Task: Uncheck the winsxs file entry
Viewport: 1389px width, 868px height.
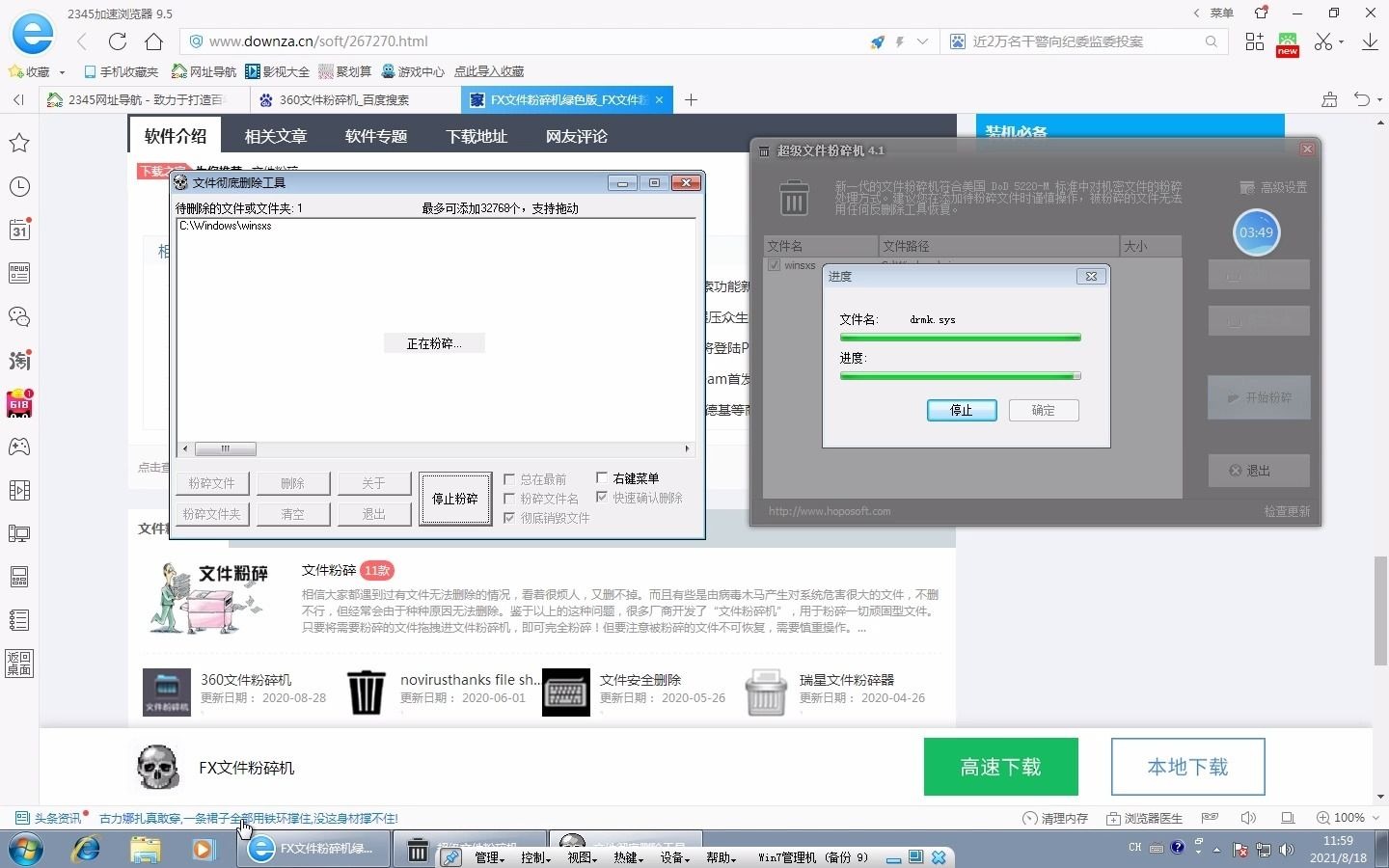Action: point(773,266)
